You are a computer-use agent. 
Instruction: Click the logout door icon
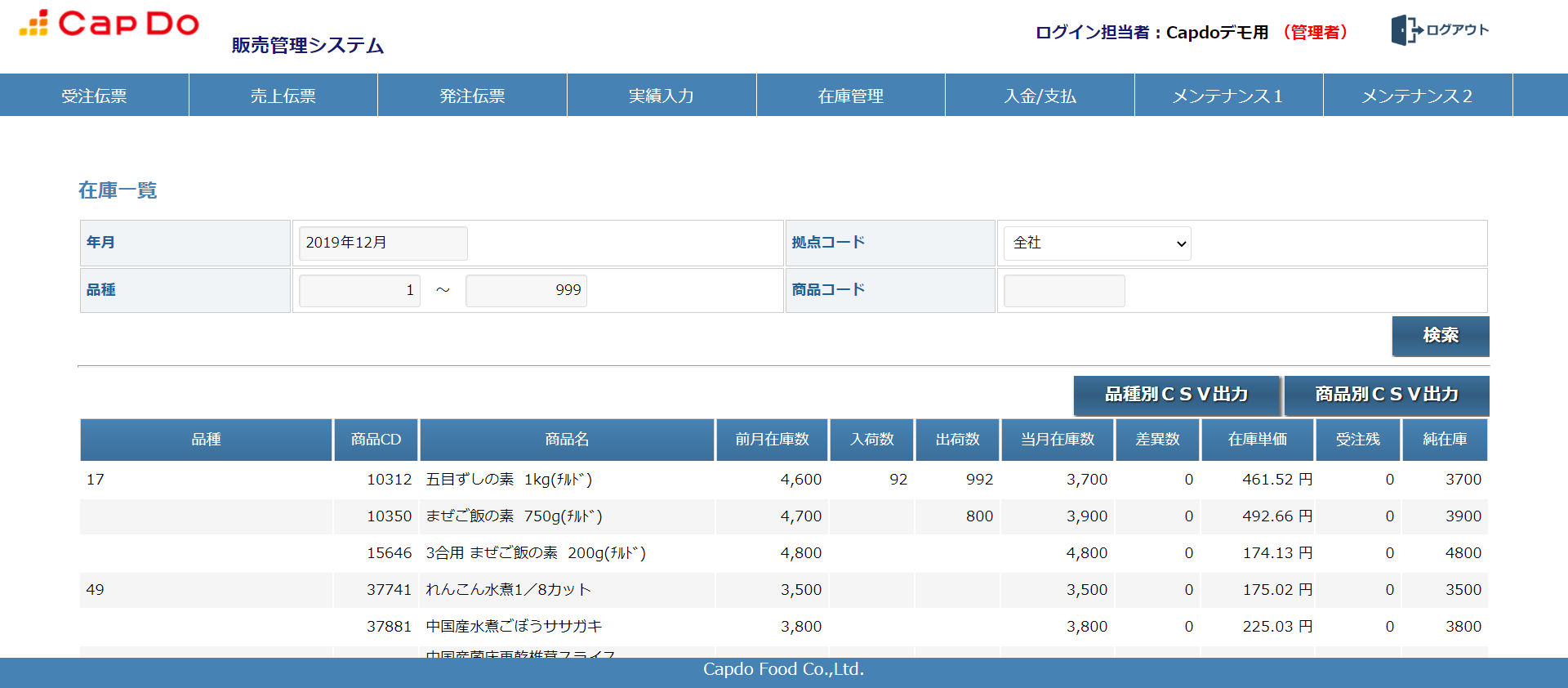click(1405, 30)
